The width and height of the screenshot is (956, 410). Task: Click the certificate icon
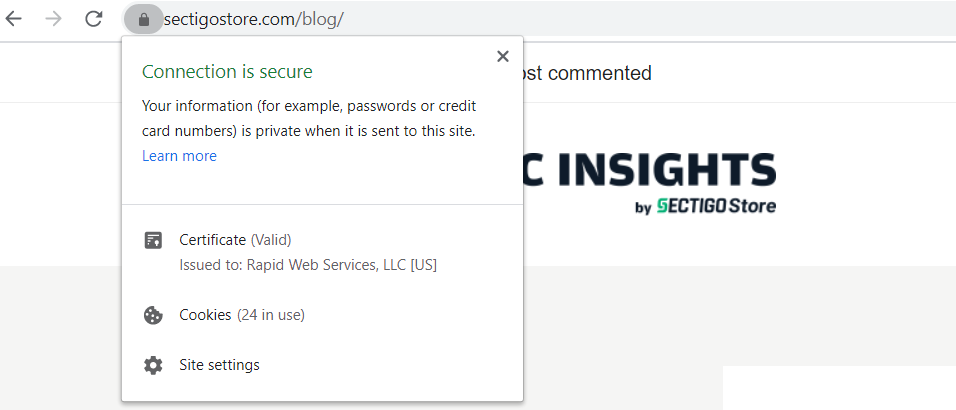pos(153,240)
